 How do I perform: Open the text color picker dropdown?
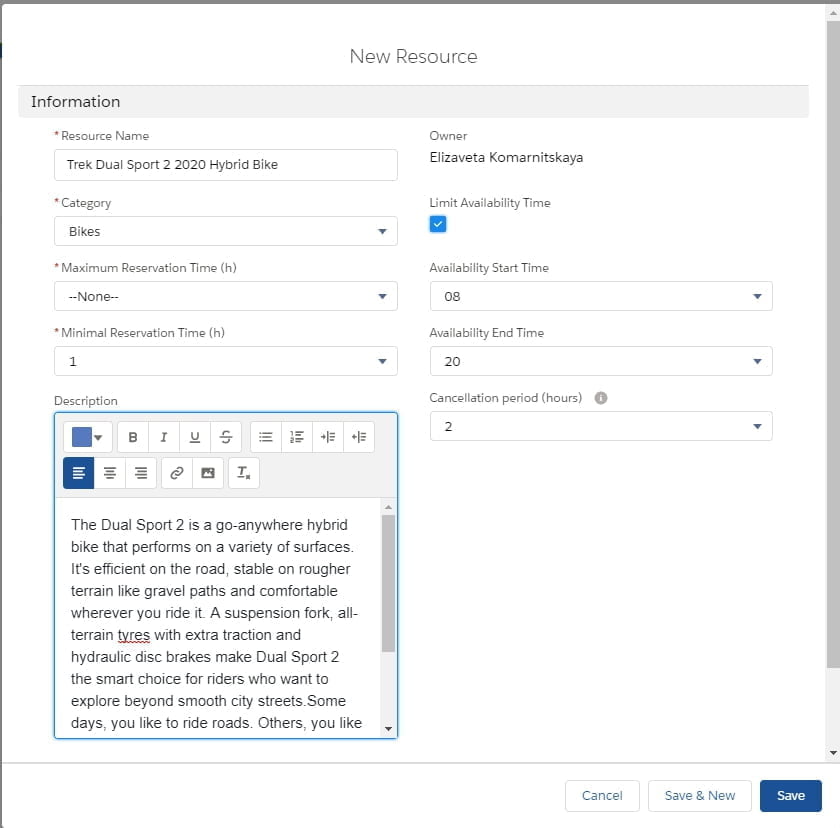point(88,437)
